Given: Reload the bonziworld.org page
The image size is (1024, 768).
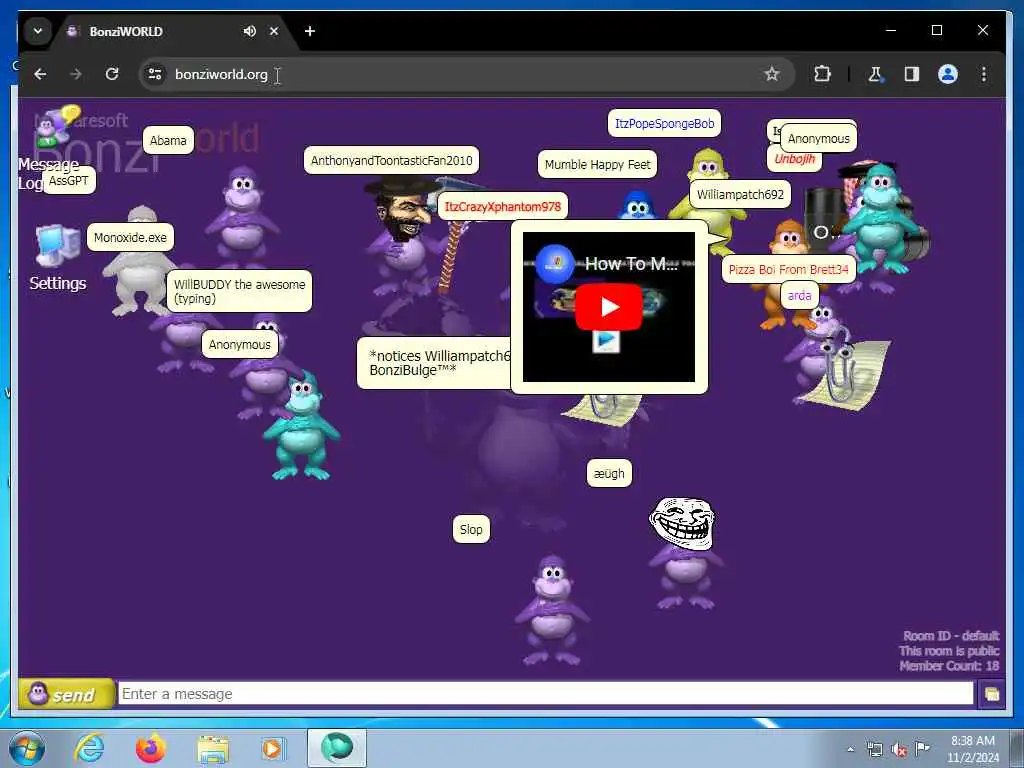Looking at the screenshot, I should pyautogui.click(x=112, y=74).
